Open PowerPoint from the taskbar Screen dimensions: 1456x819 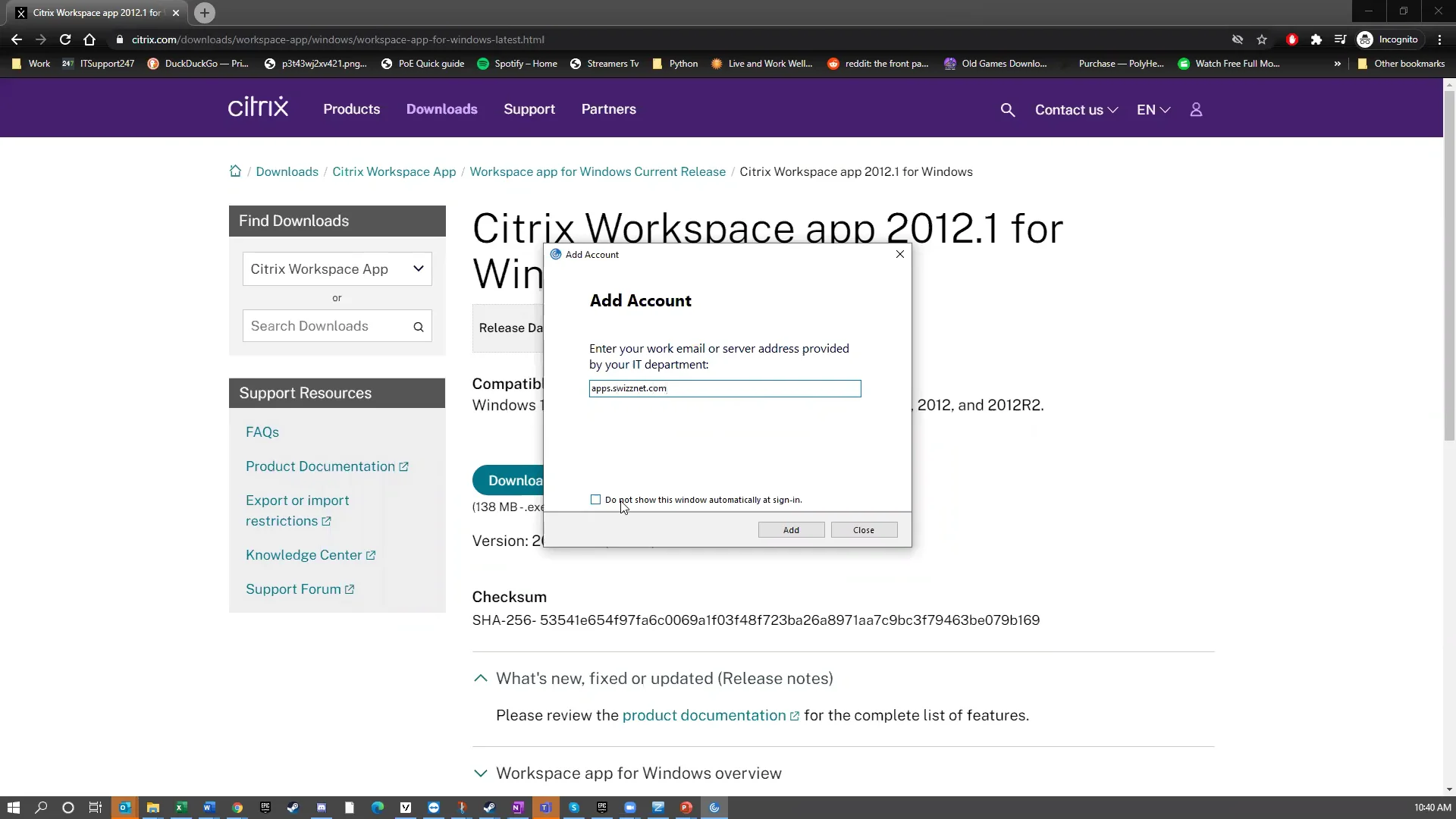coord(686,808)
